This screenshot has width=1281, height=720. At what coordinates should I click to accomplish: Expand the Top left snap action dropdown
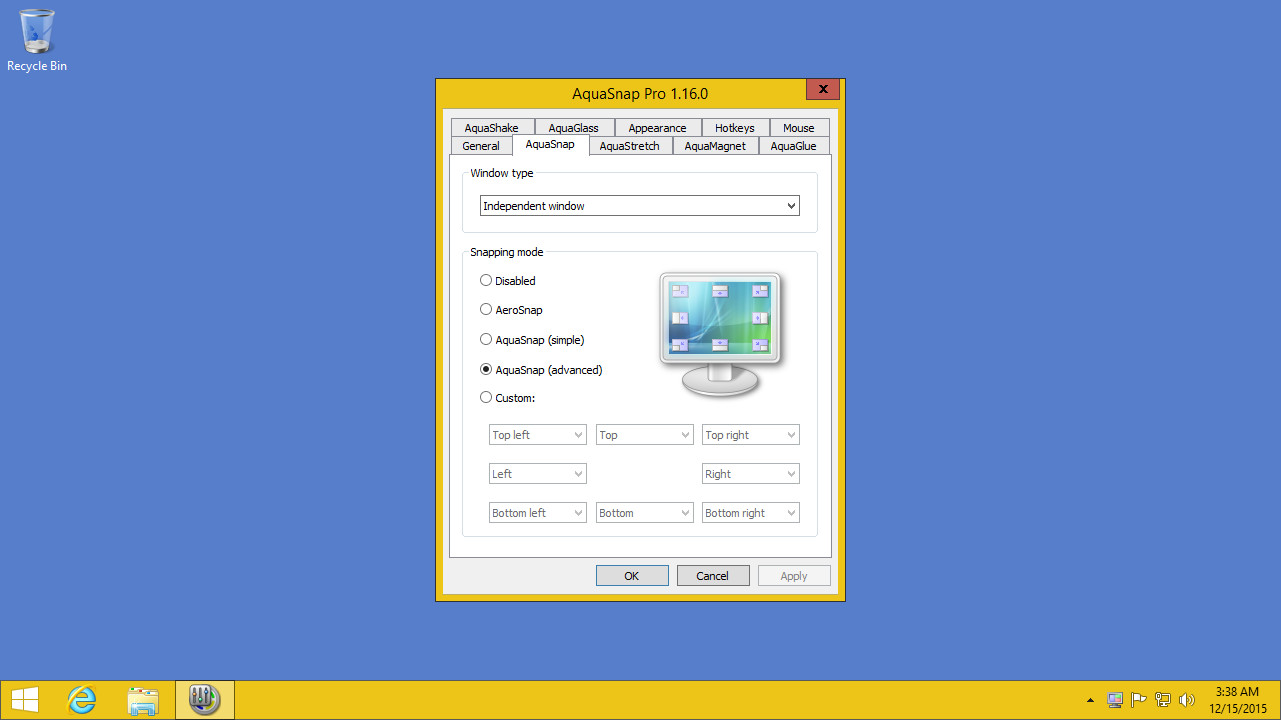(537, 434)
